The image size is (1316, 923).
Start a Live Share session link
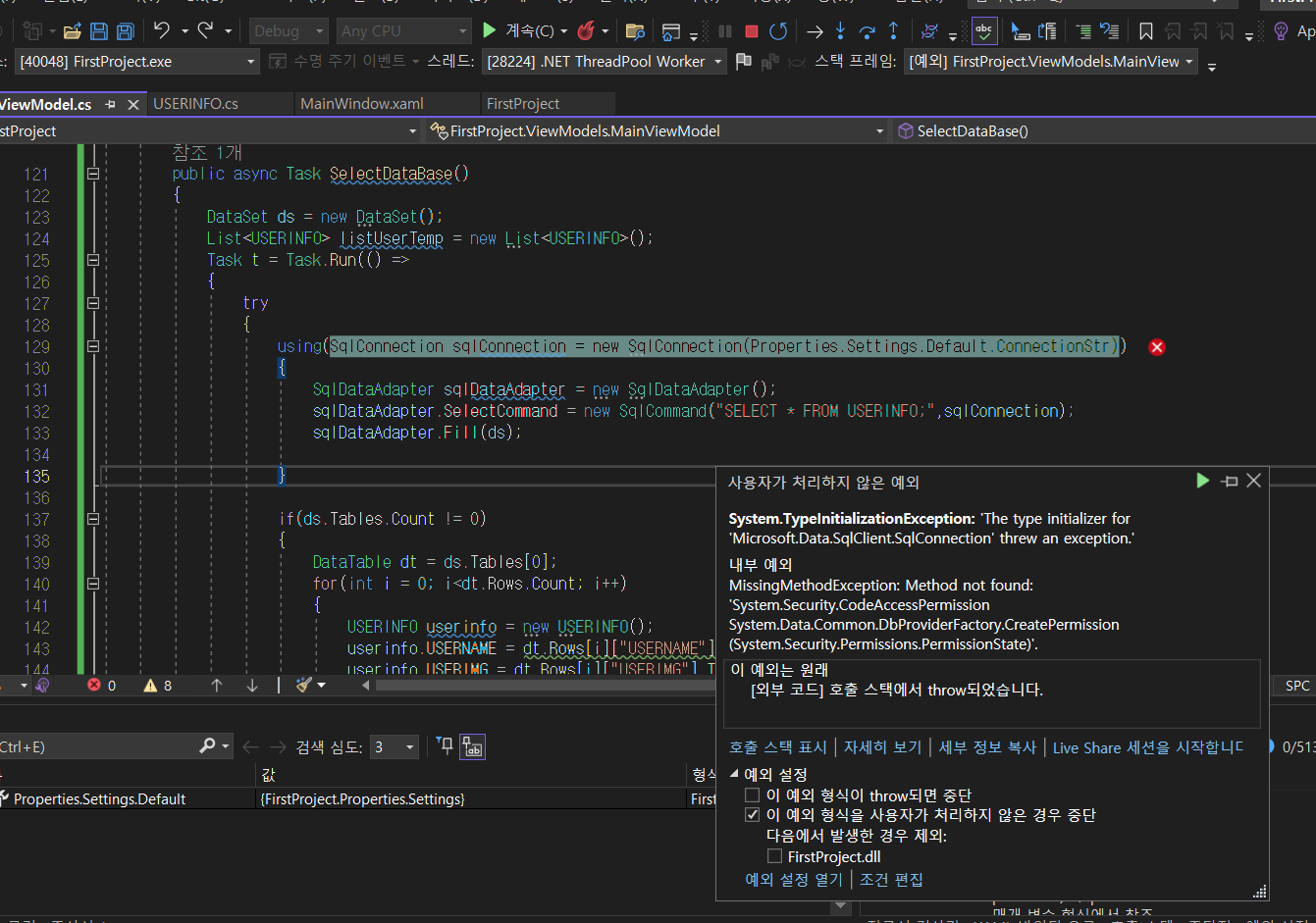pyautogui.click(x=1148, y=747)
